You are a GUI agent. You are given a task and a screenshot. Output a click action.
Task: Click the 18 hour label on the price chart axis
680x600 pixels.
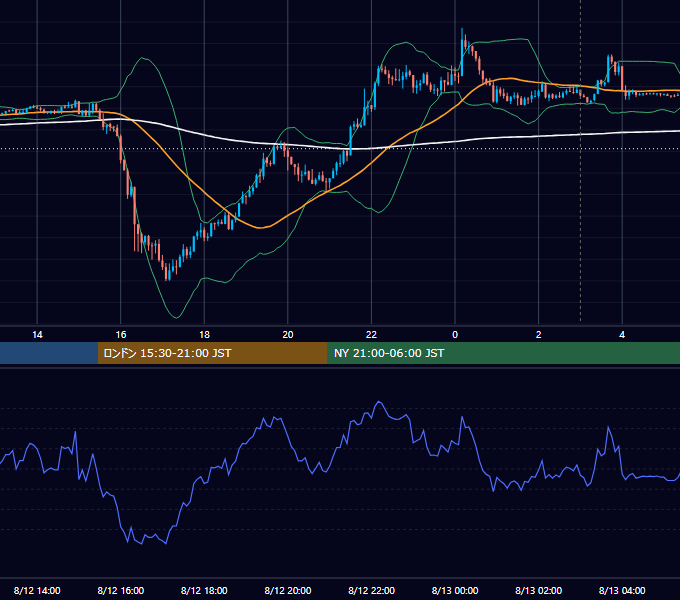point(204,335)
